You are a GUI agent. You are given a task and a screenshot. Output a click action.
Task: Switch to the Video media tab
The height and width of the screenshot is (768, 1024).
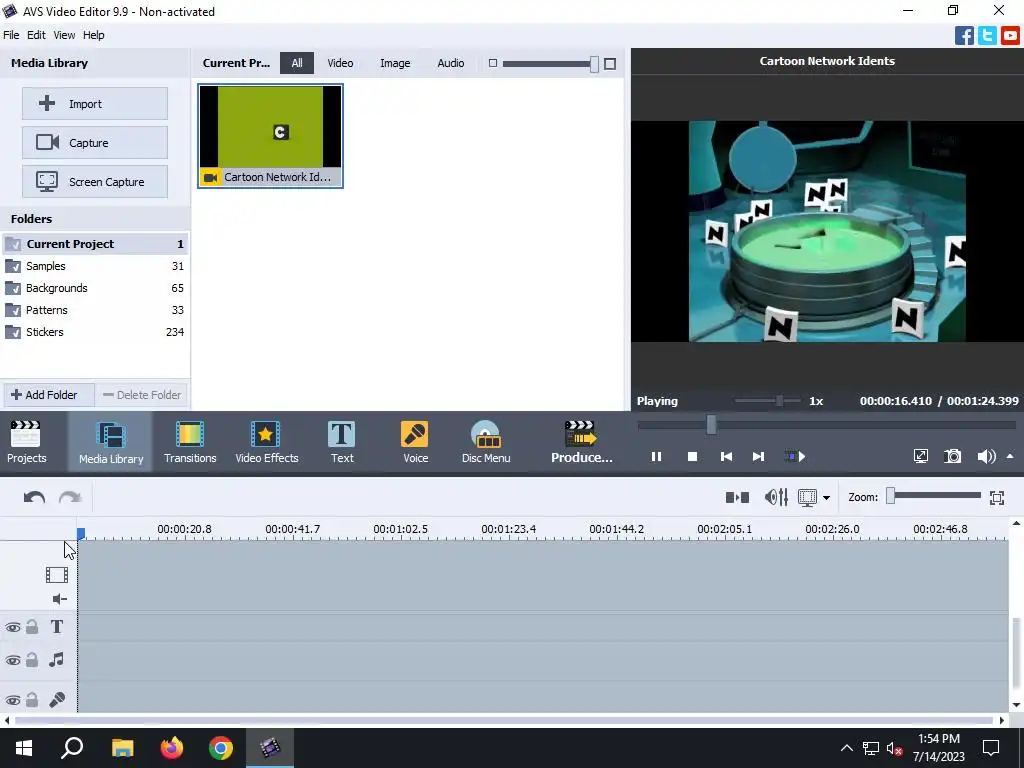pos(340,63)
